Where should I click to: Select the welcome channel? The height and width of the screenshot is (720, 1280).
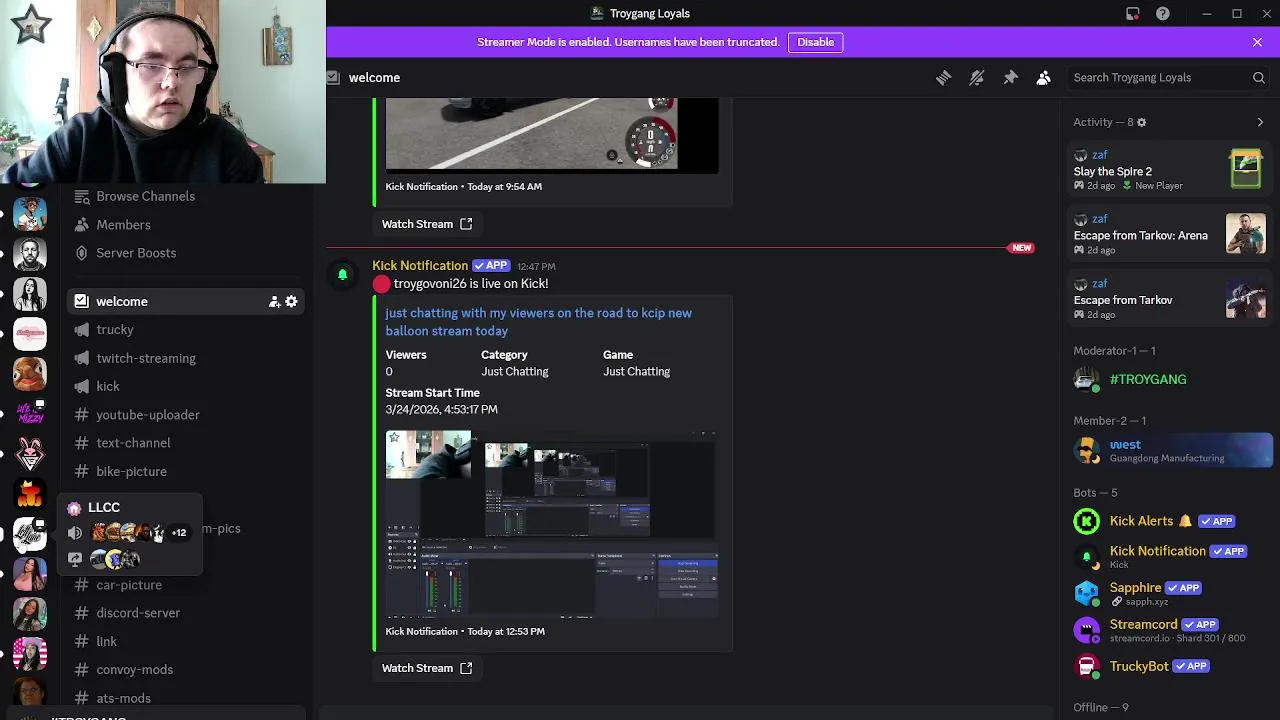click(x=185, y=301)
